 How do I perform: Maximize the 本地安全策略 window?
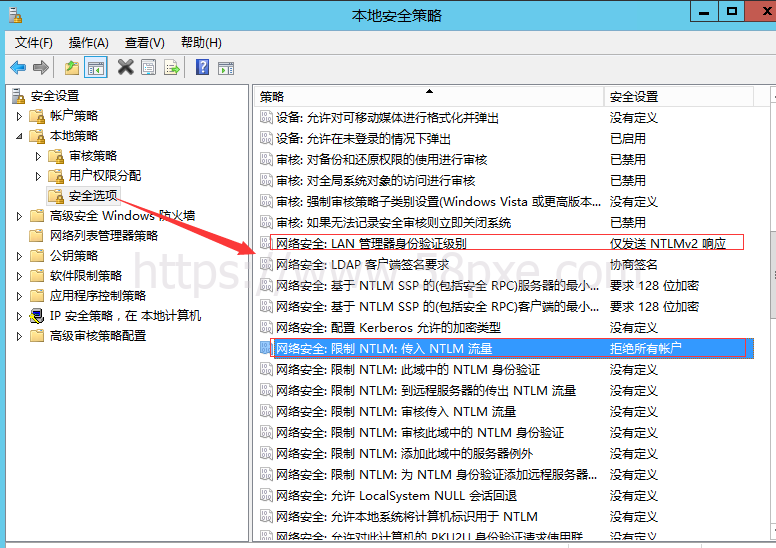[731, 12]
